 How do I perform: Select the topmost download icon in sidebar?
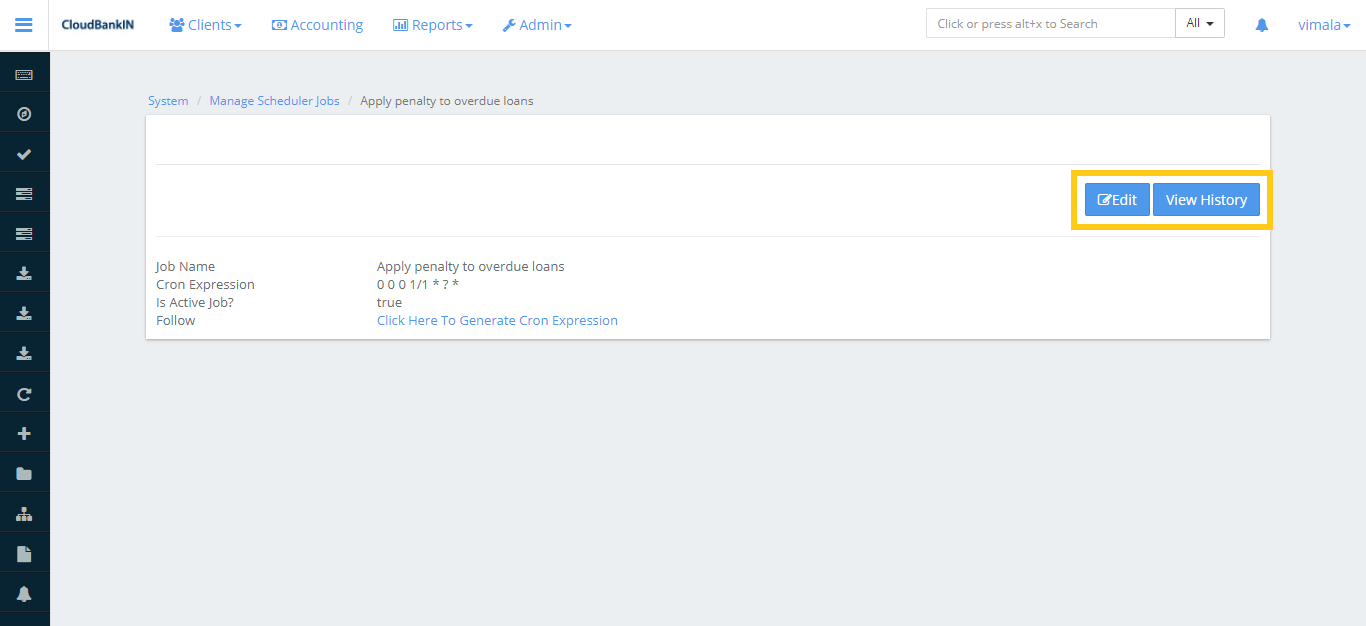coord(24,271)
